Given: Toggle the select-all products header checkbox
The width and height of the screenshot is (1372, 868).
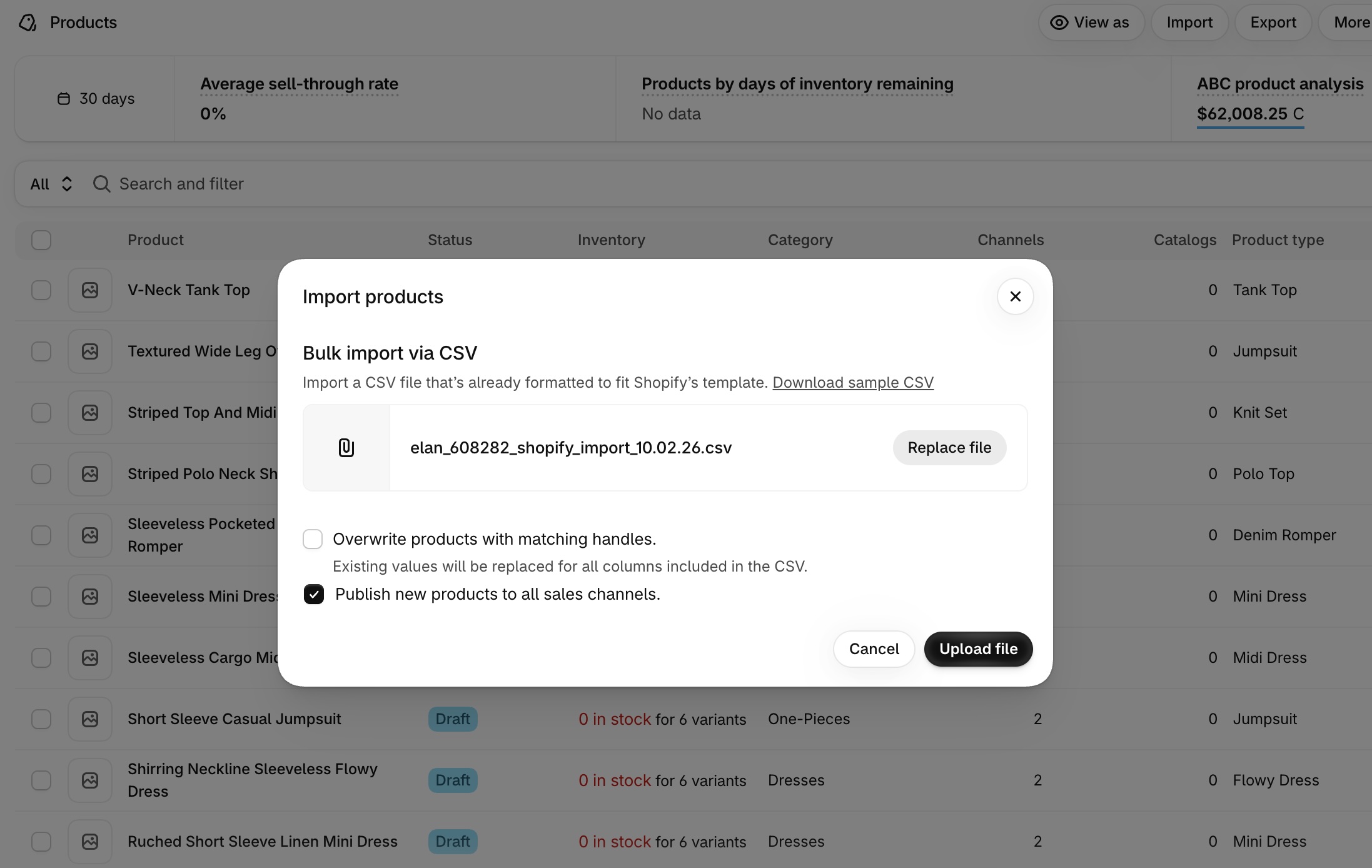Looking at the screenshot, I should [x=41, y=240].
